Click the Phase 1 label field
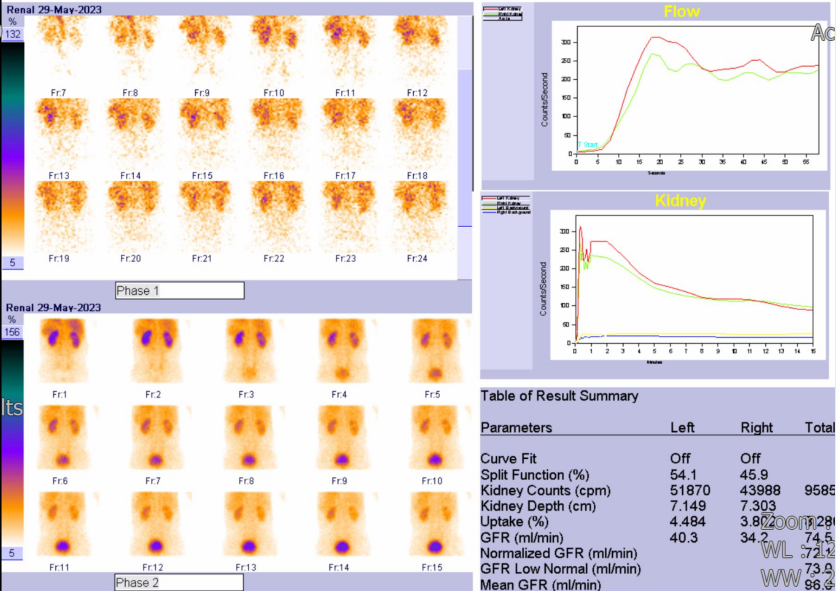836x591 pixels. (x=179, y=291)
